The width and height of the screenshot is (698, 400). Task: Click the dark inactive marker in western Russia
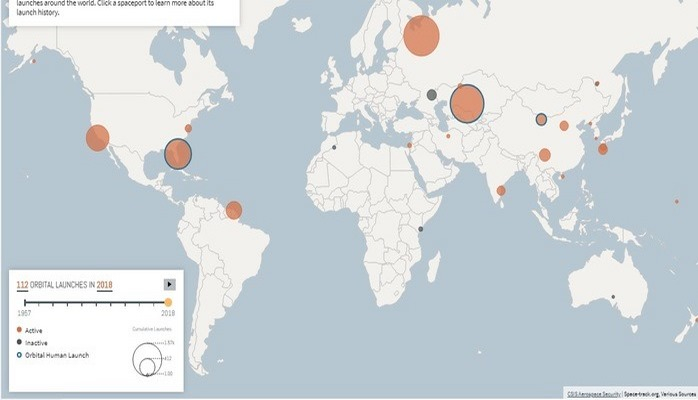432,95
